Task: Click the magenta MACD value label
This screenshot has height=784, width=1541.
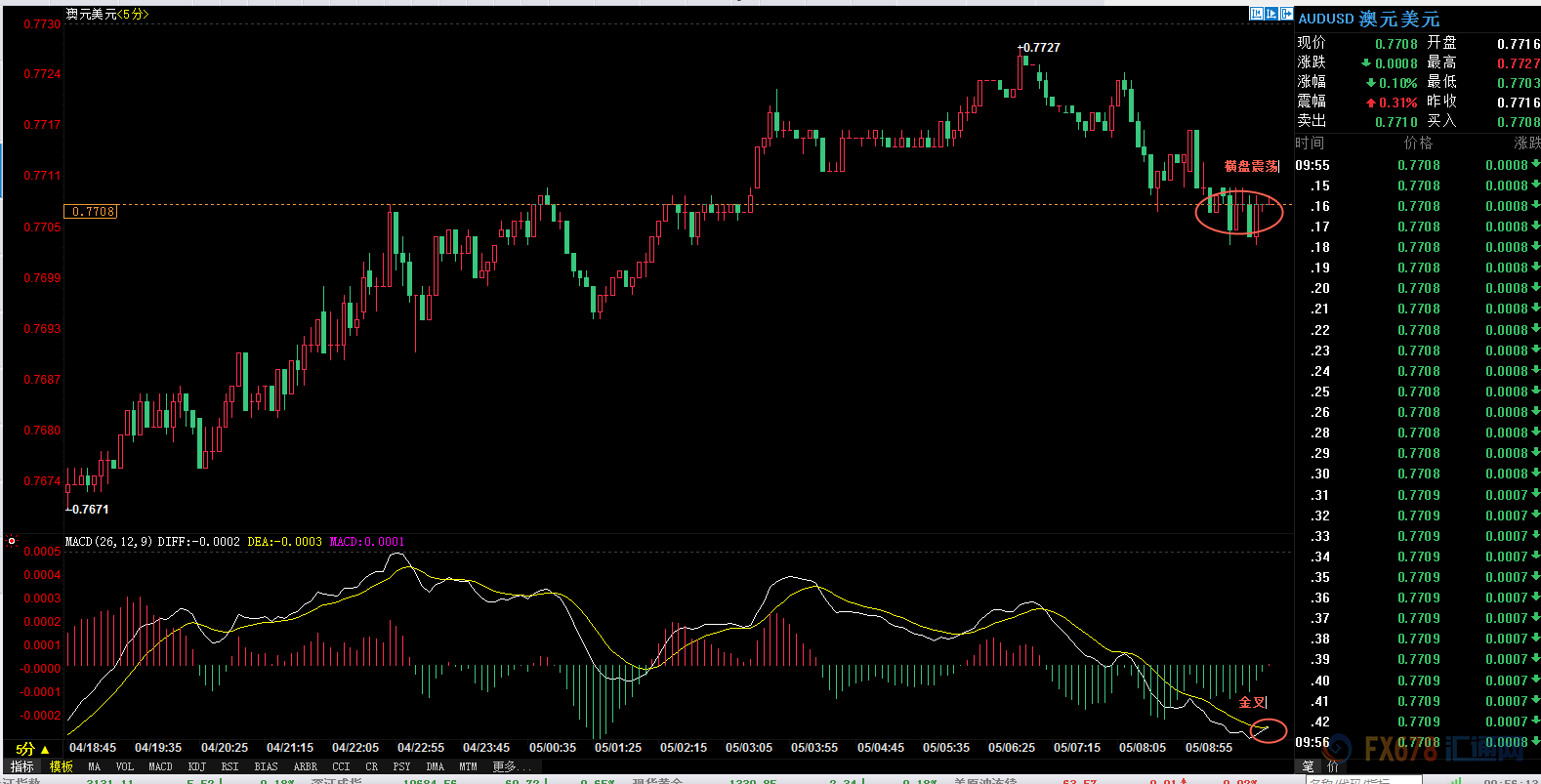Action: 367,542
